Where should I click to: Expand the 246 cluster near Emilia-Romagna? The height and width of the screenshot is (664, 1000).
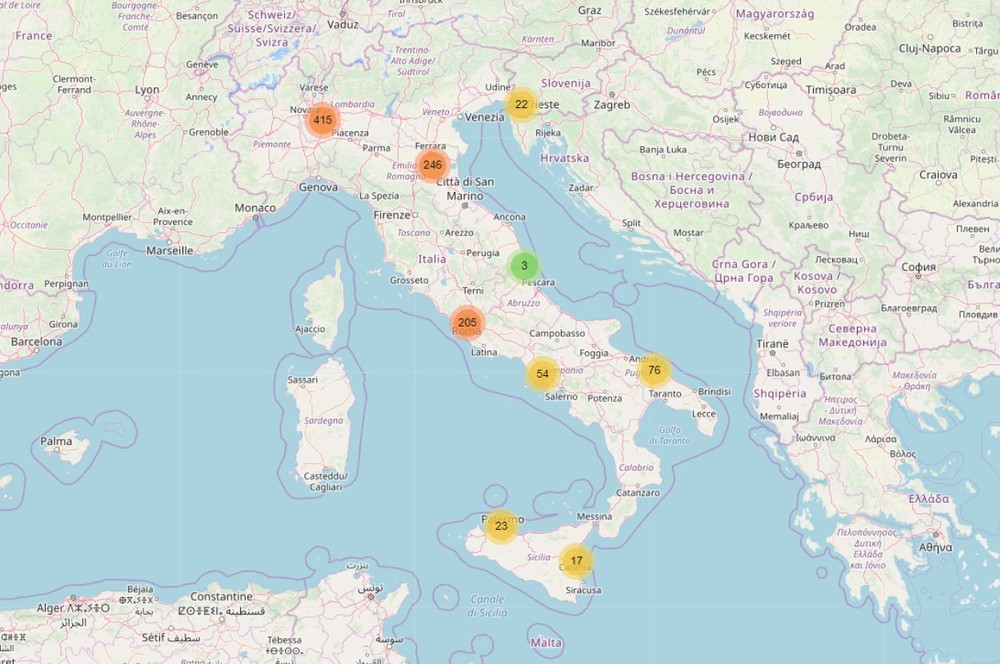(x=432, y=165)
